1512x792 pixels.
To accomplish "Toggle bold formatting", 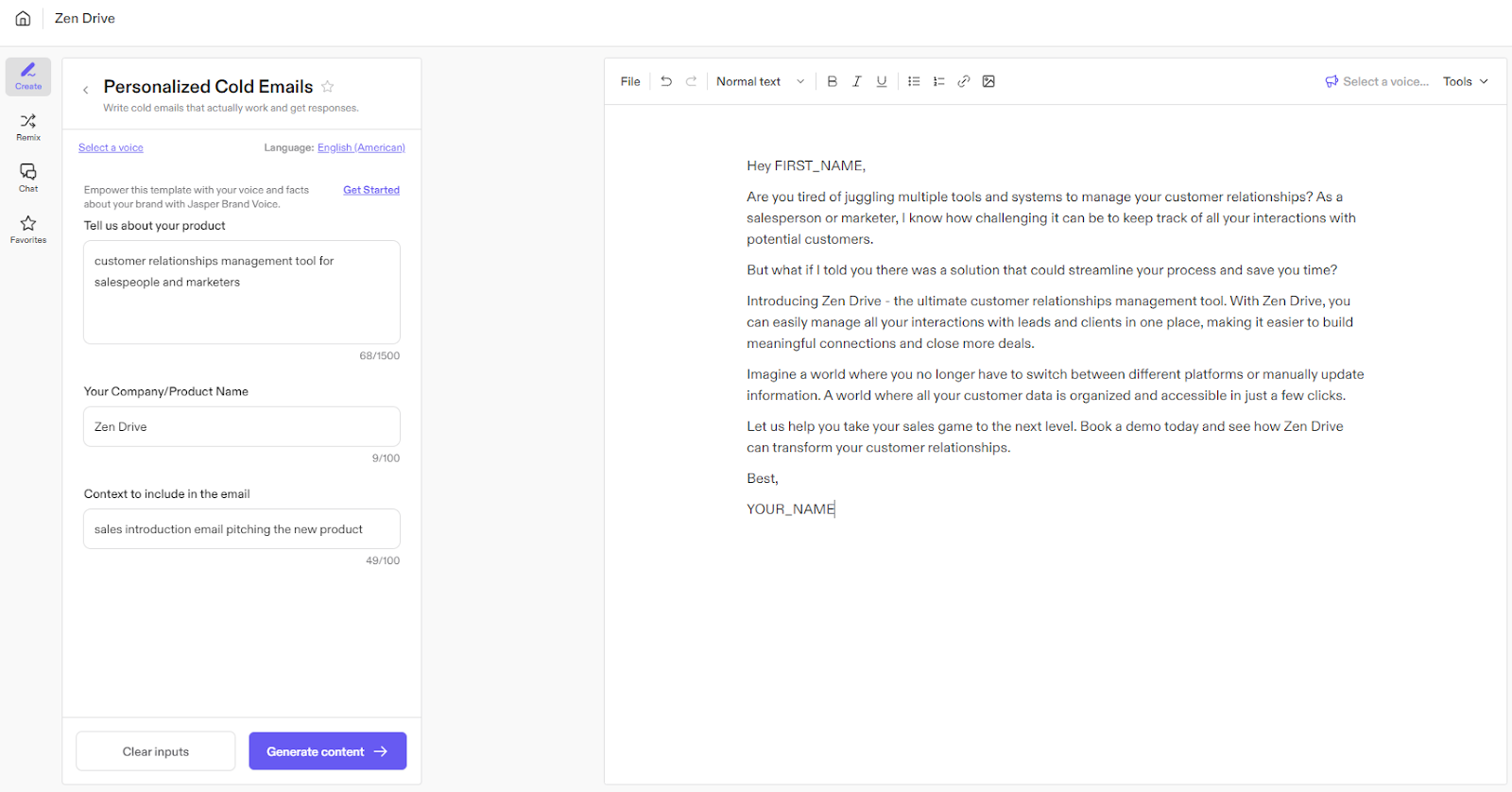I will [x=833, y=81].
